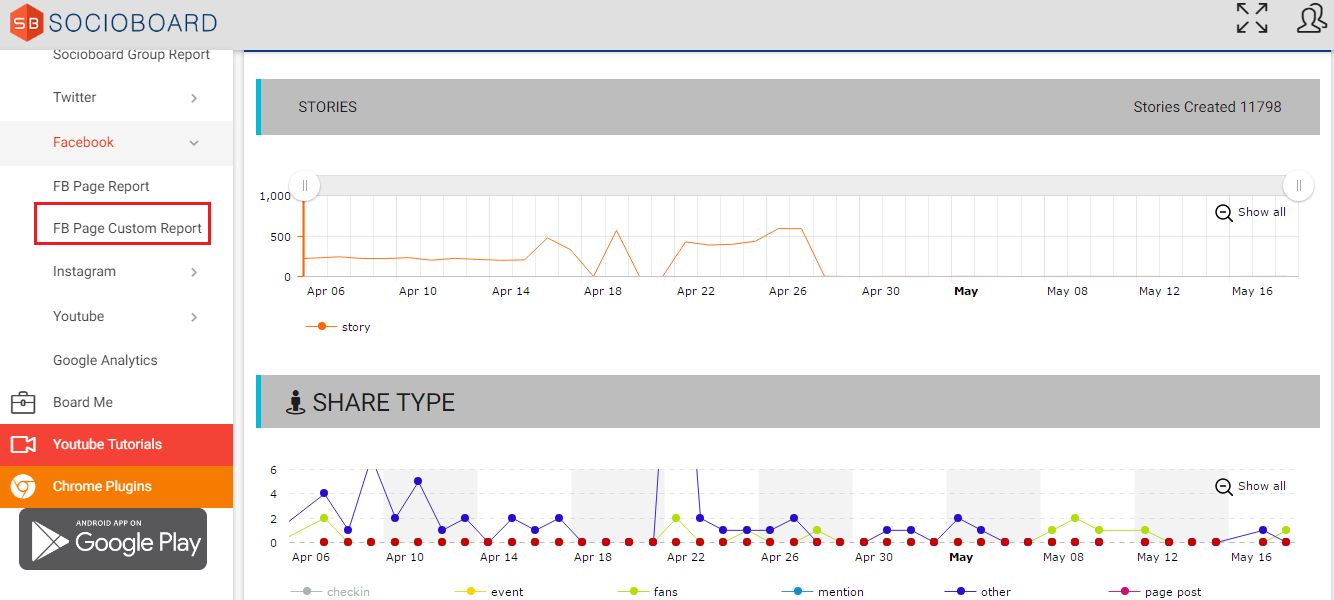Collapse the Facebook menu chevron
This screenshot has height=600, width=1334.
(194, 143)
